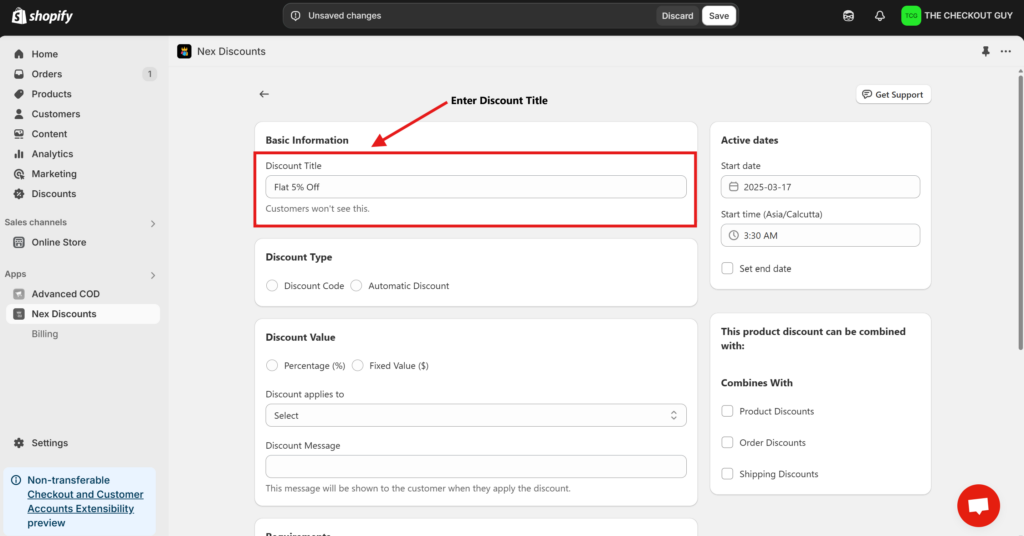Enable the Set end date checkbox
This screenshot has width=1024, height=536.
[x=727, y=269]
